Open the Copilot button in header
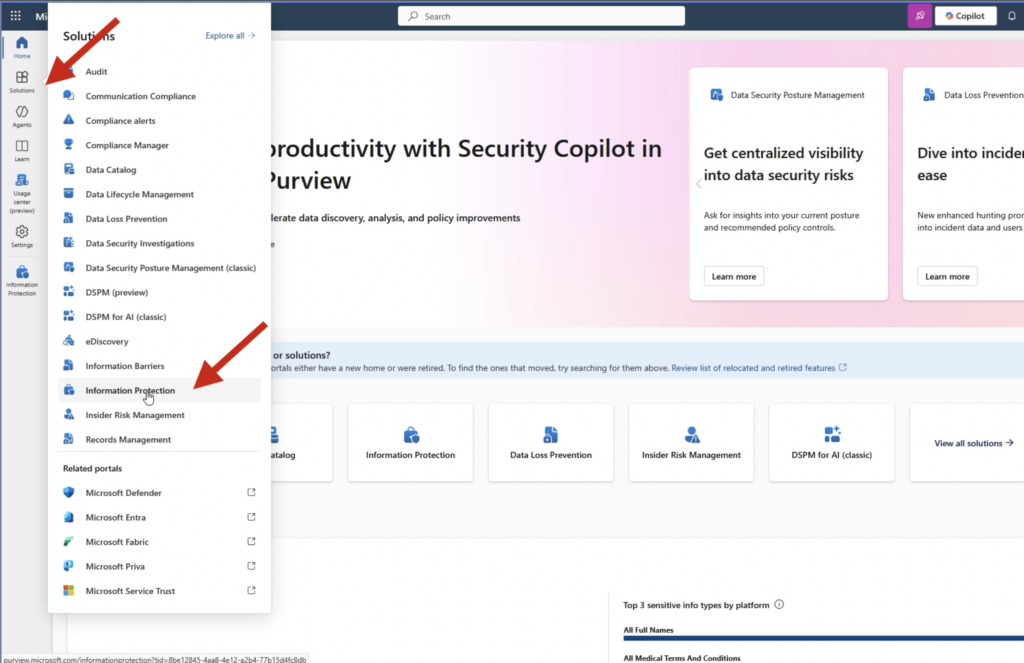 tap(965, 16)
